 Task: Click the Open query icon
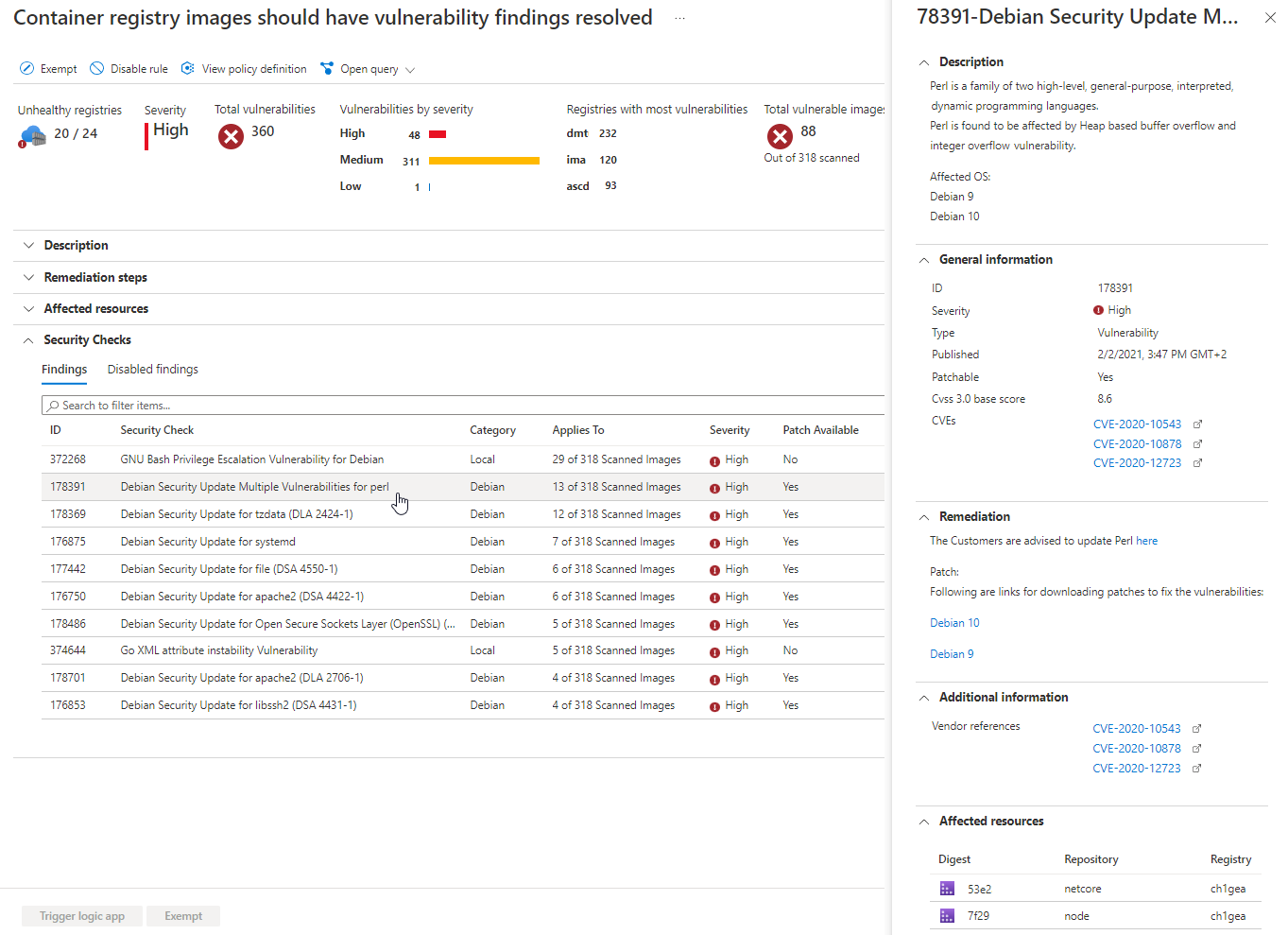pos(327,69)
